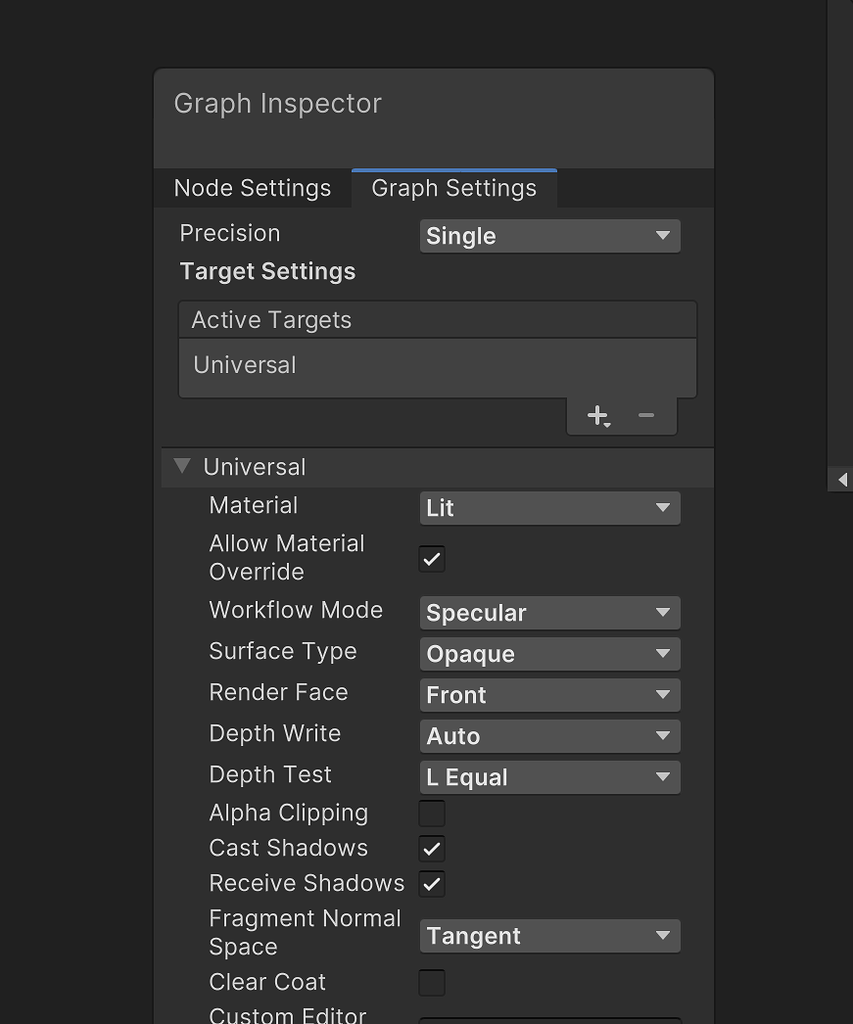Collapse the Universal section triangle

[182, 466]
